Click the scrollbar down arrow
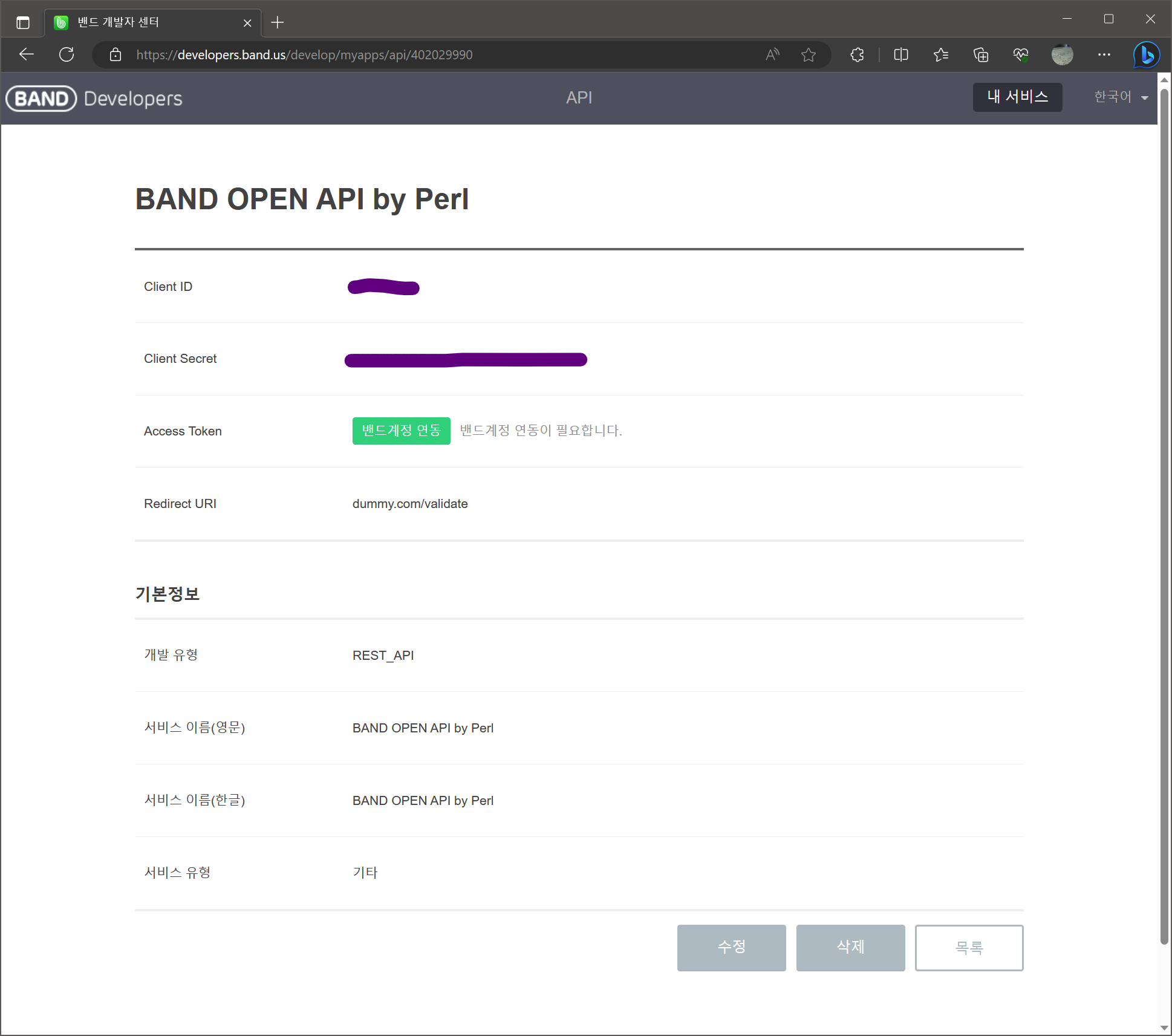This screenshot has width=1172, height=1036. pos(1164,1028)
